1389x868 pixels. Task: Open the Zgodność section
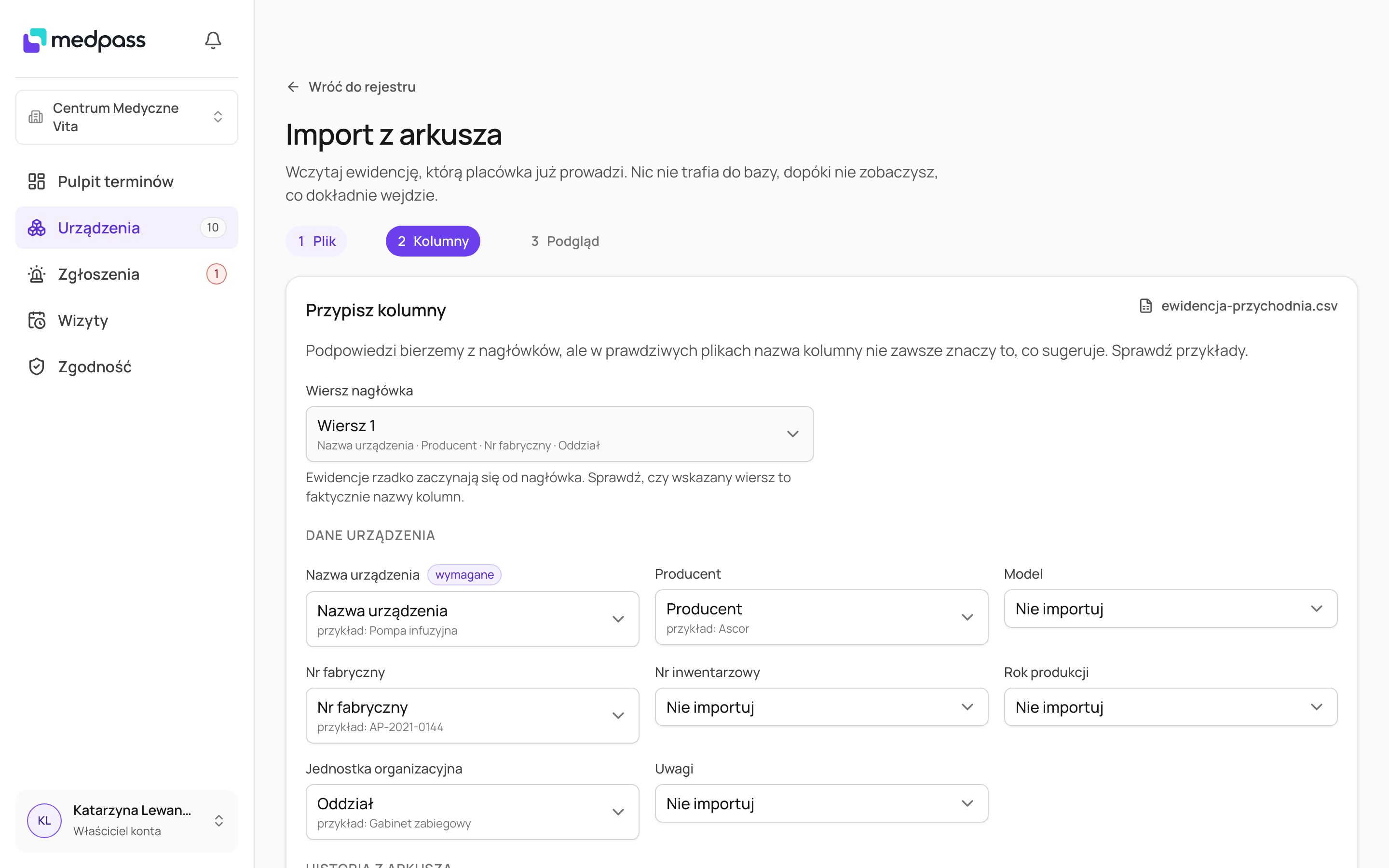point(127,367)
